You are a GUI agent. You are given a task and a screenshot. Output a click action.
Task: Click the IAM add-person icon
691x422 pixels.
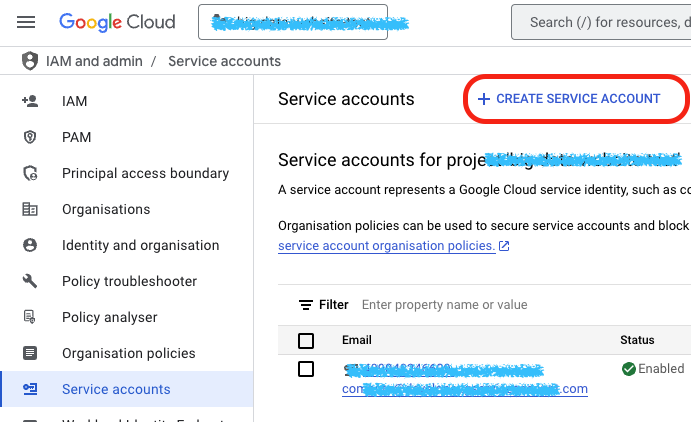pos(30,101)
